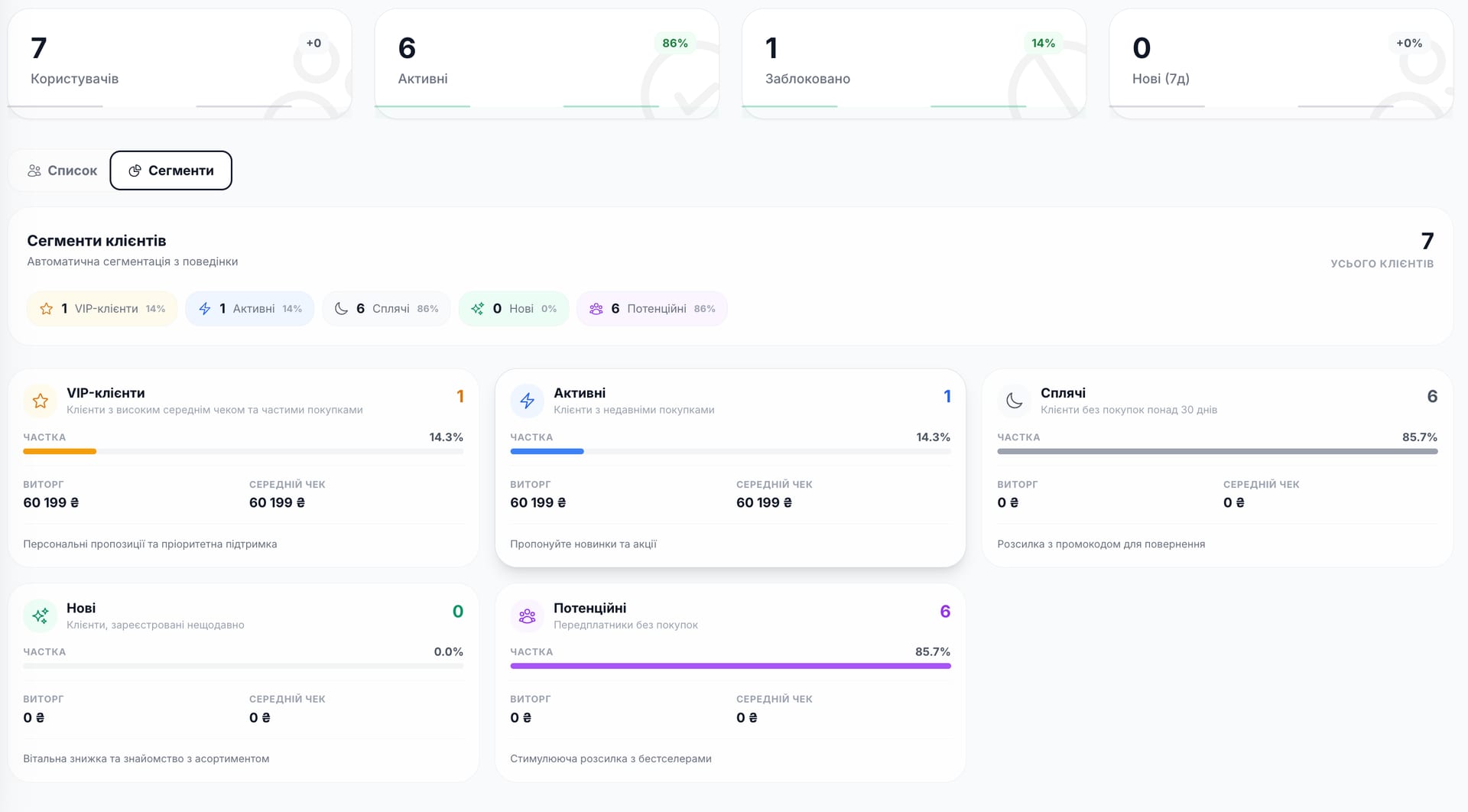Filter by VIP-клієнти 14% chip
The height and width of the screenshot is (812, 1468).
coord(102,309)
